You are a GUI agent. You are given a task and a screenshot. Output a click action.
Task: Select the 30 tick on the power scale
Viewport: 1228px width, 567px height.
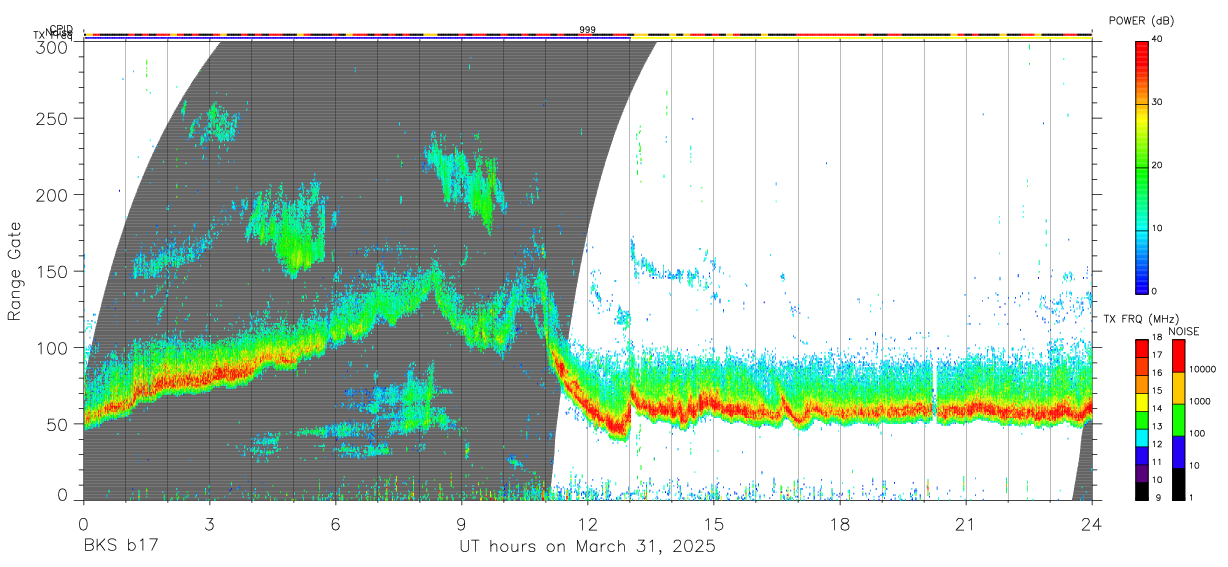coord(1159,103)
